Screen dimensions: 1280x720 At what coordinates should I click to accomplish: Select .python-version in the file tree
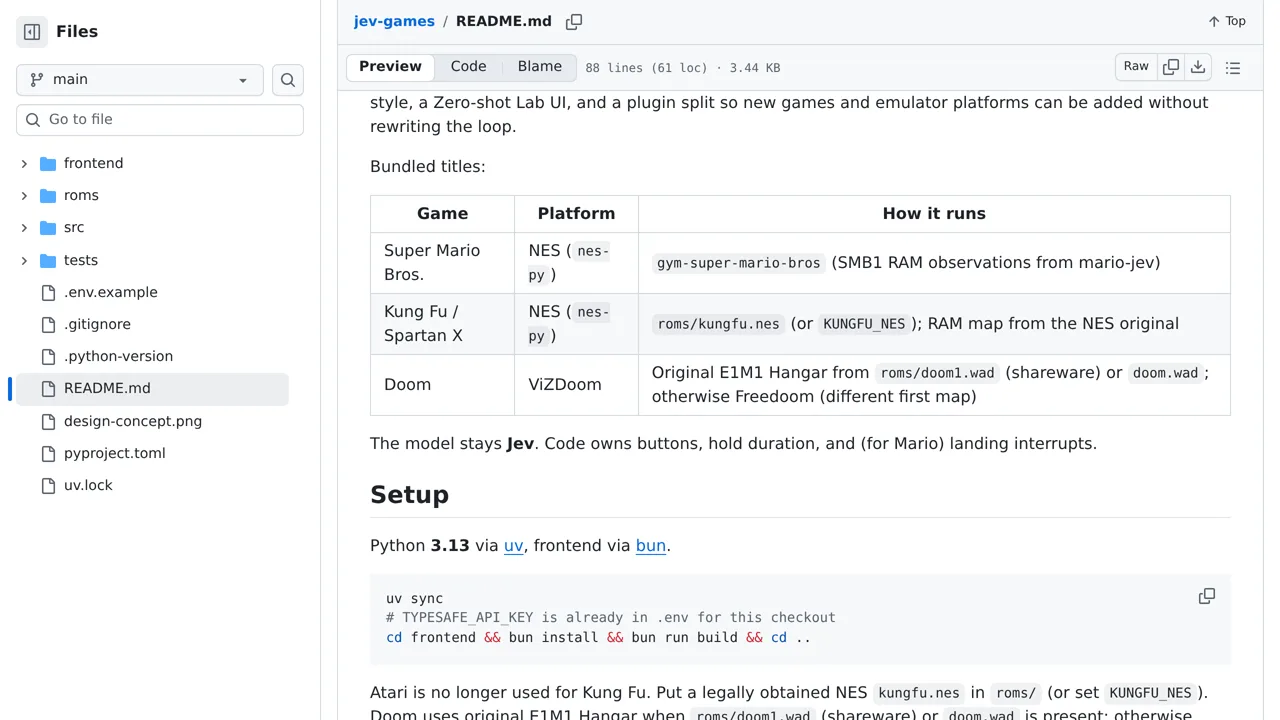tap(118, 356)
